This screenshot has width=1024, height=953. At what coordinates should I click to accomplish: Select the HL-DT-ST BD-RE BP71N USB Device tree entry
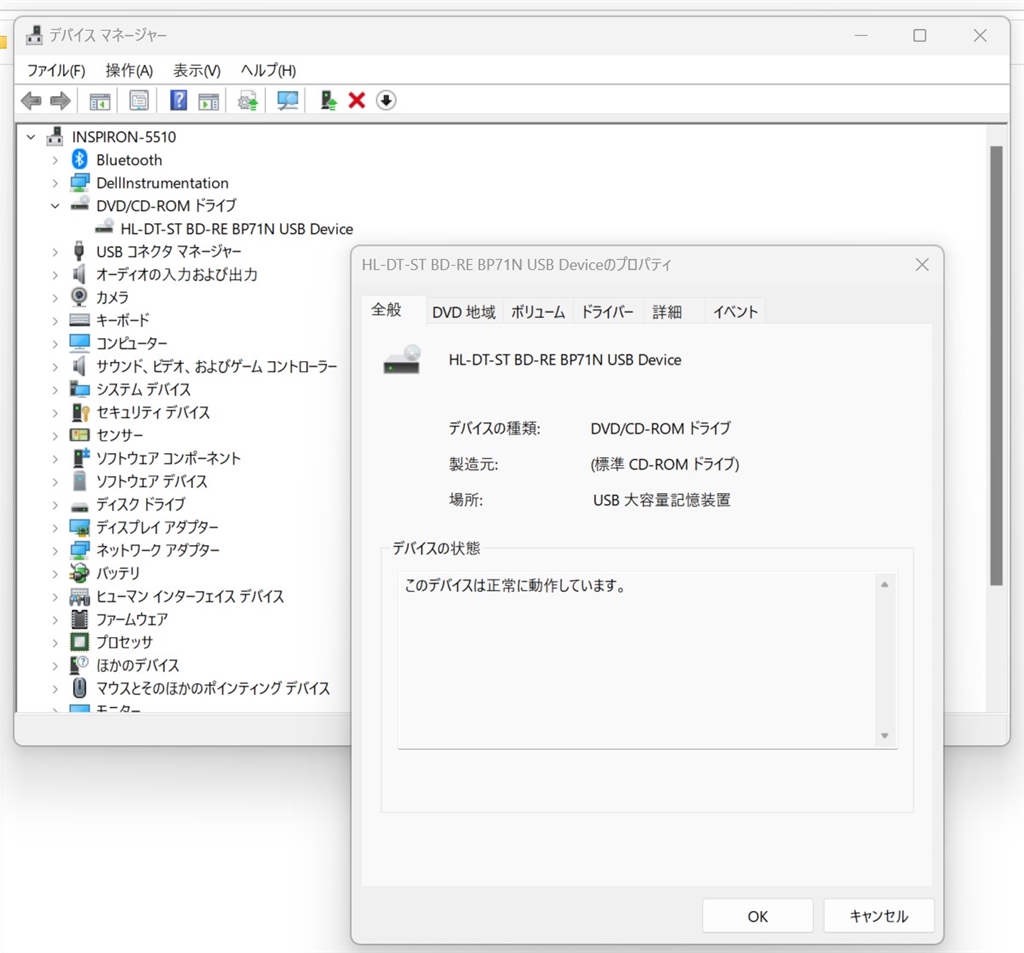point(236,229)
